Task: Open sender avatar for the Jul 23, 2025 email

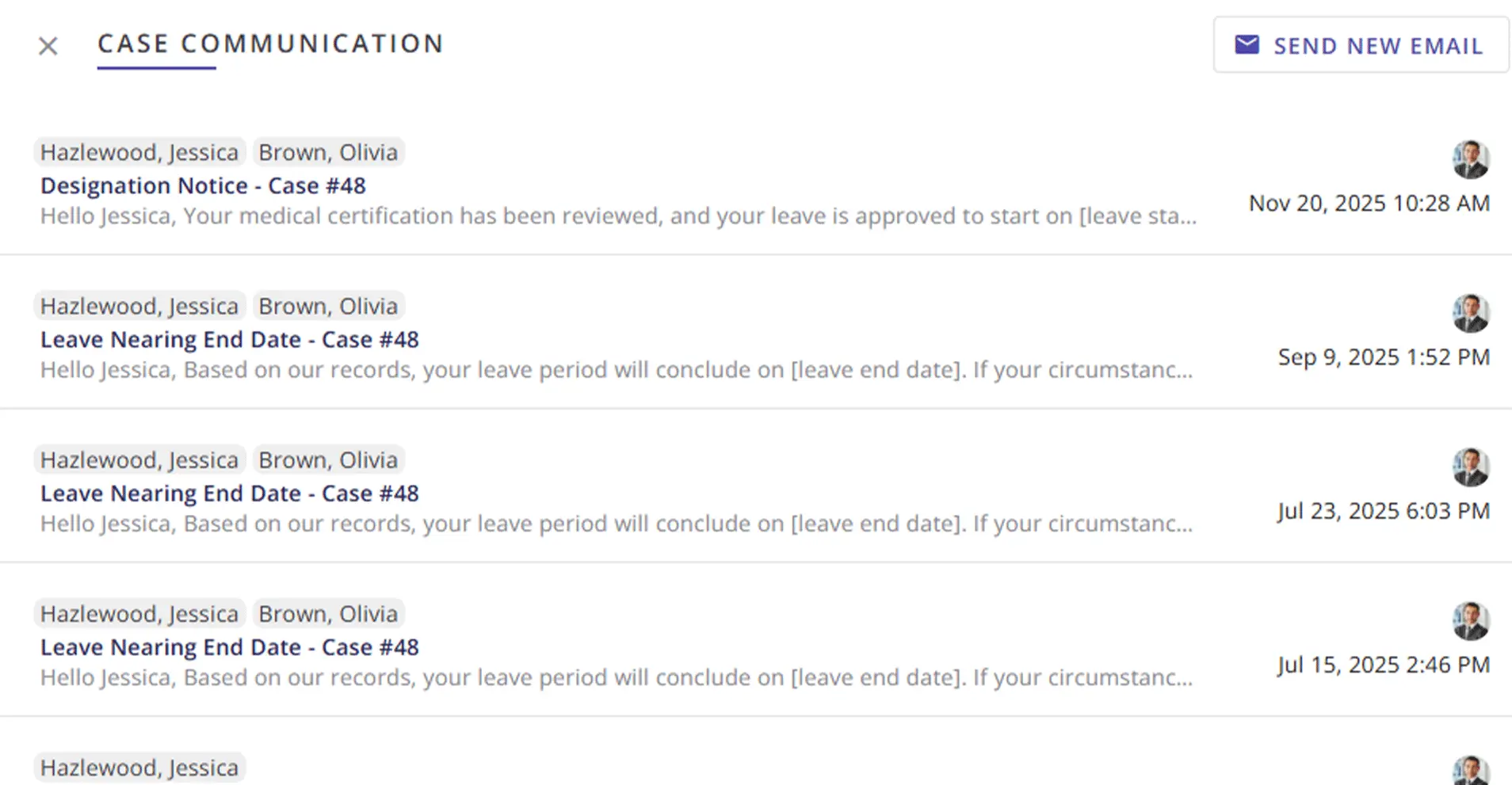Action: click(x=1471, y=467)
